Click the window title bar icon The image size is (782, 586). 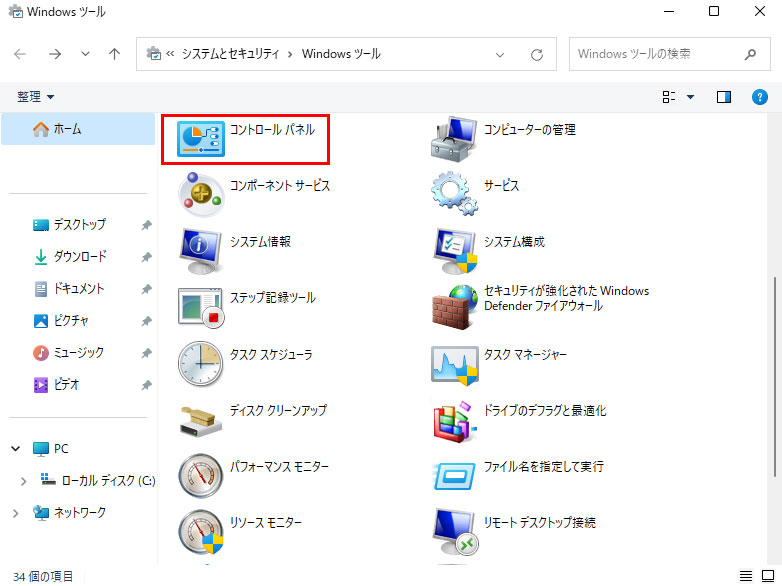pos(16,11)
